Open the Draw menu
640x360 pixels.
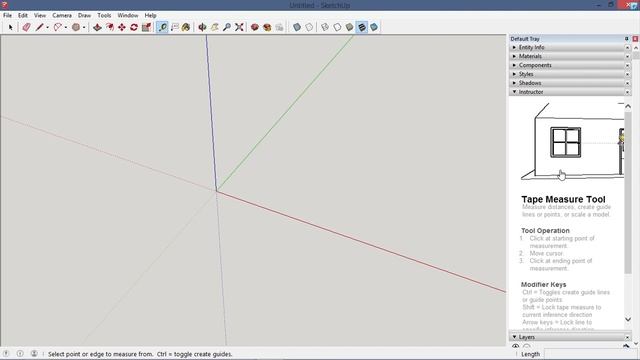tap(84, 15)
